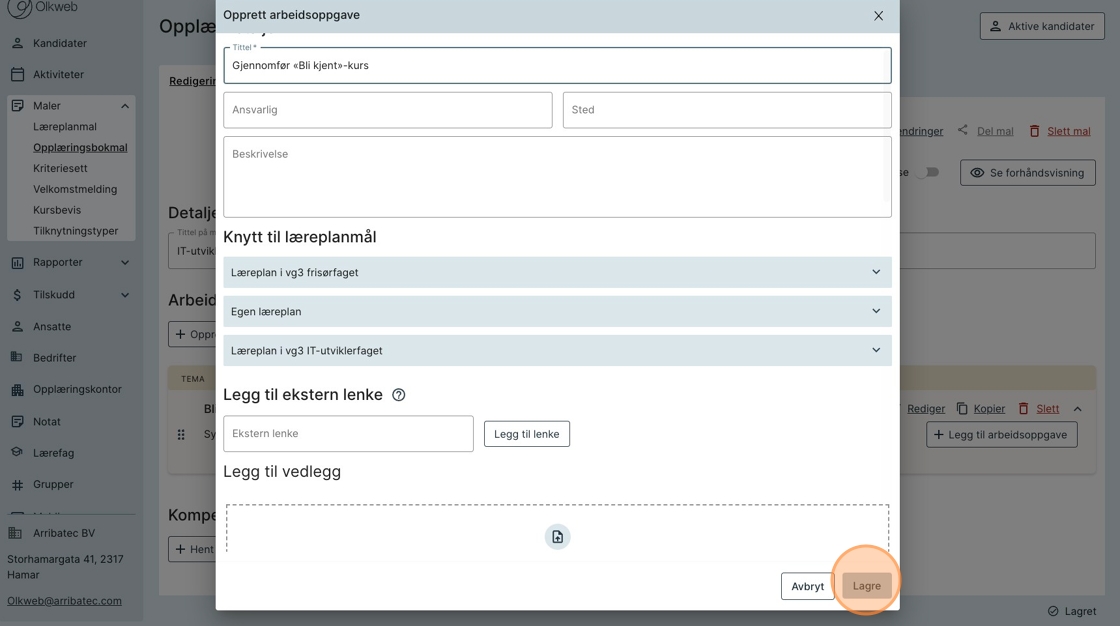Click the Opplæringskontor office icon

point(18,390)
